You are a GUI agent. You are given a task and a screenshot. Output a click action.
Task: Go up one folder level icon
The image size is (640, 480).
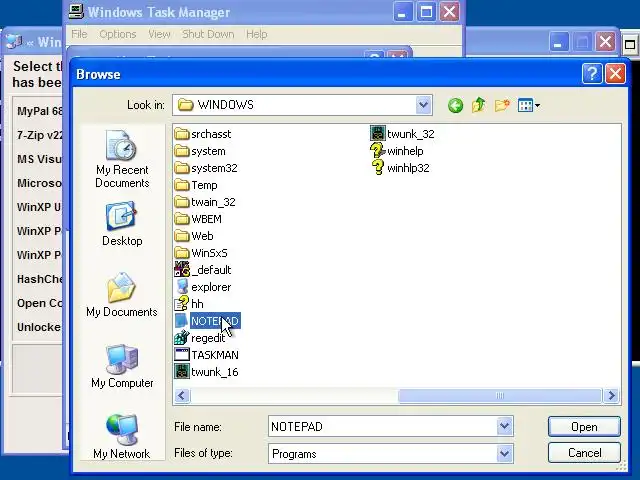(x=478, y=105)
